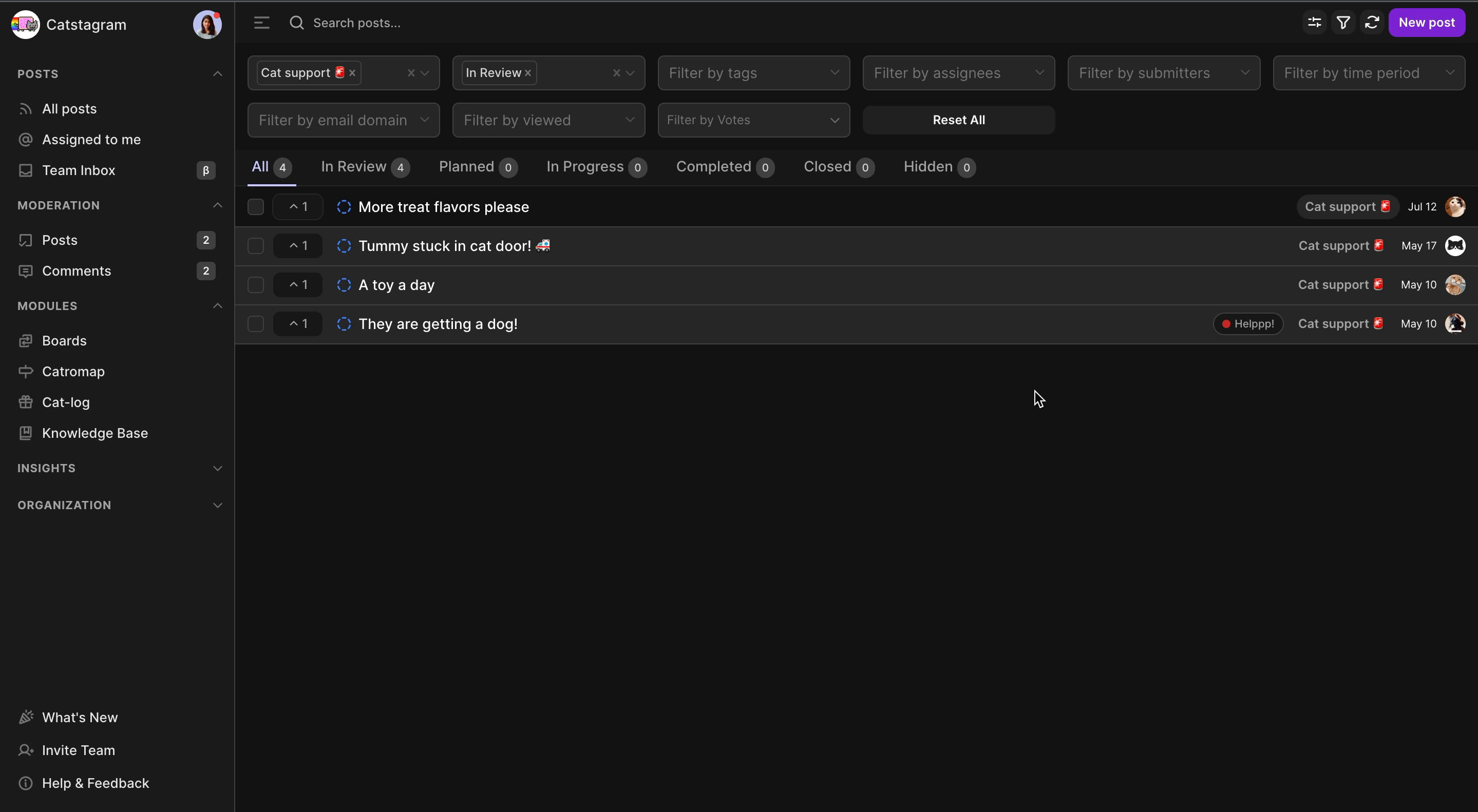Viewport: 1478px width, 812px height.
Task: Open author avatar on Jul 12 post
Action: (x=1455, y=207)
